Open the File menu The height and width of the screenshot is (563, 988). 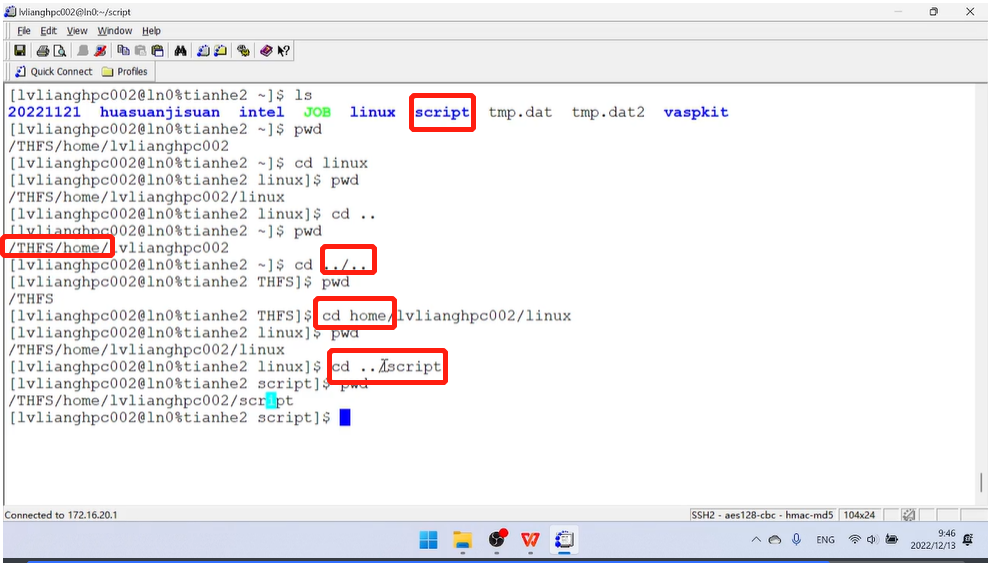24,31
